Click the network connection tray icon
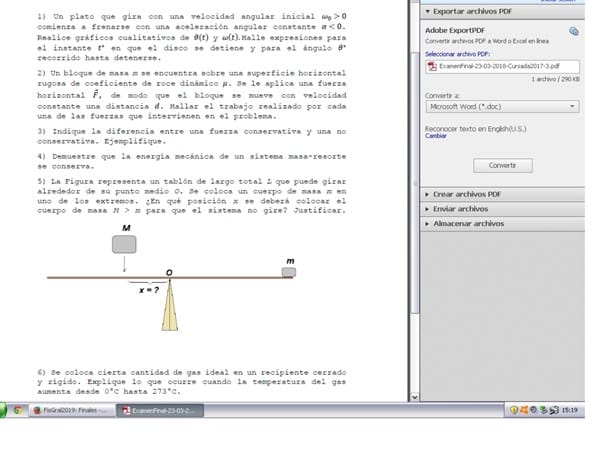Screen dimensions: 600x450 pyautogui.click(x=554, y=411)
